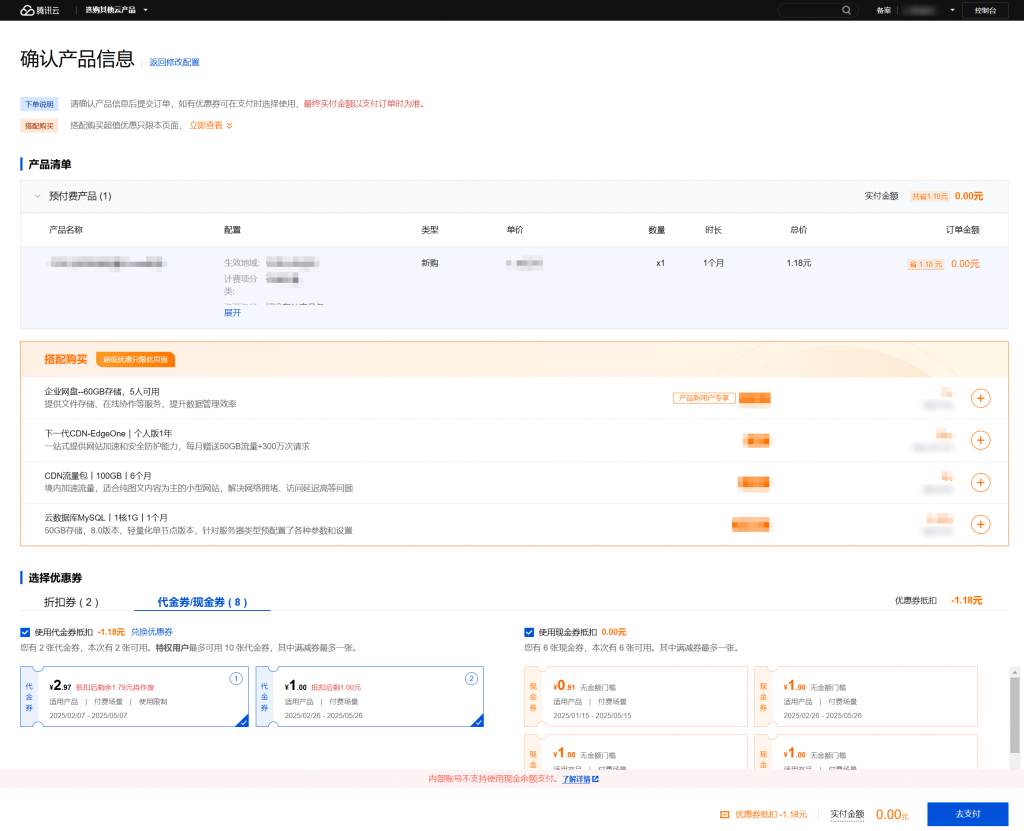The image size is (1024, 831).
Task: Toggle 使用现金券抵扣 checkbox
Action: tap(529, 632)
